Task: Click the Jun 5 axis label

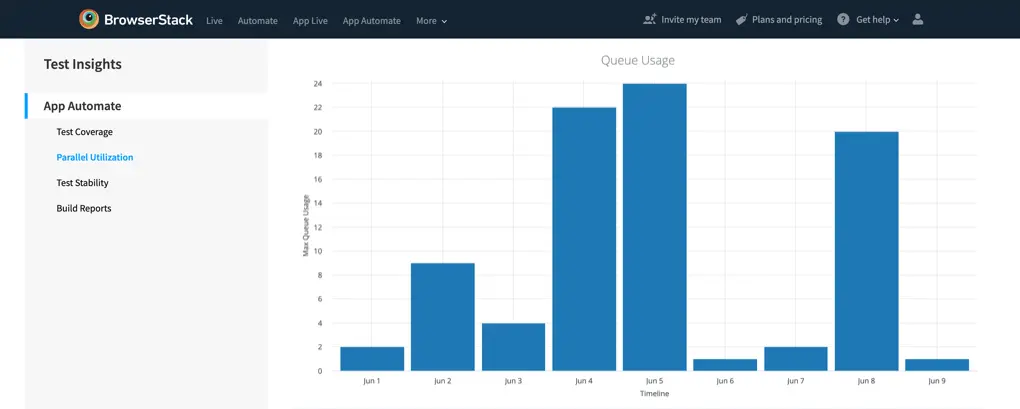Action: 654,381
